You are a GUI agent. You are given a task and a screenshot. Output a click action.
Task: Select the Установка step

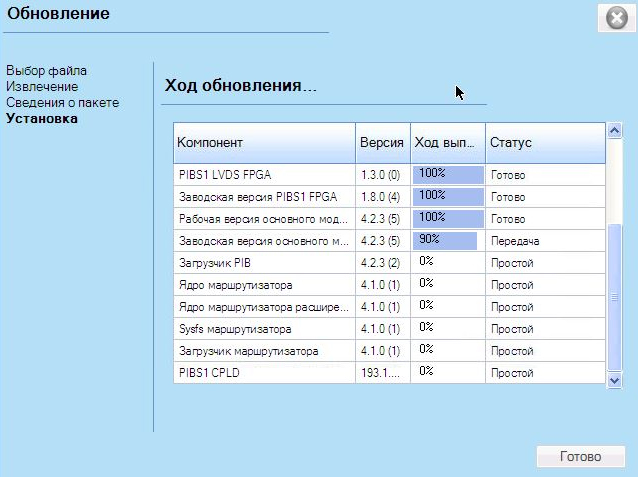coord(41,119)
